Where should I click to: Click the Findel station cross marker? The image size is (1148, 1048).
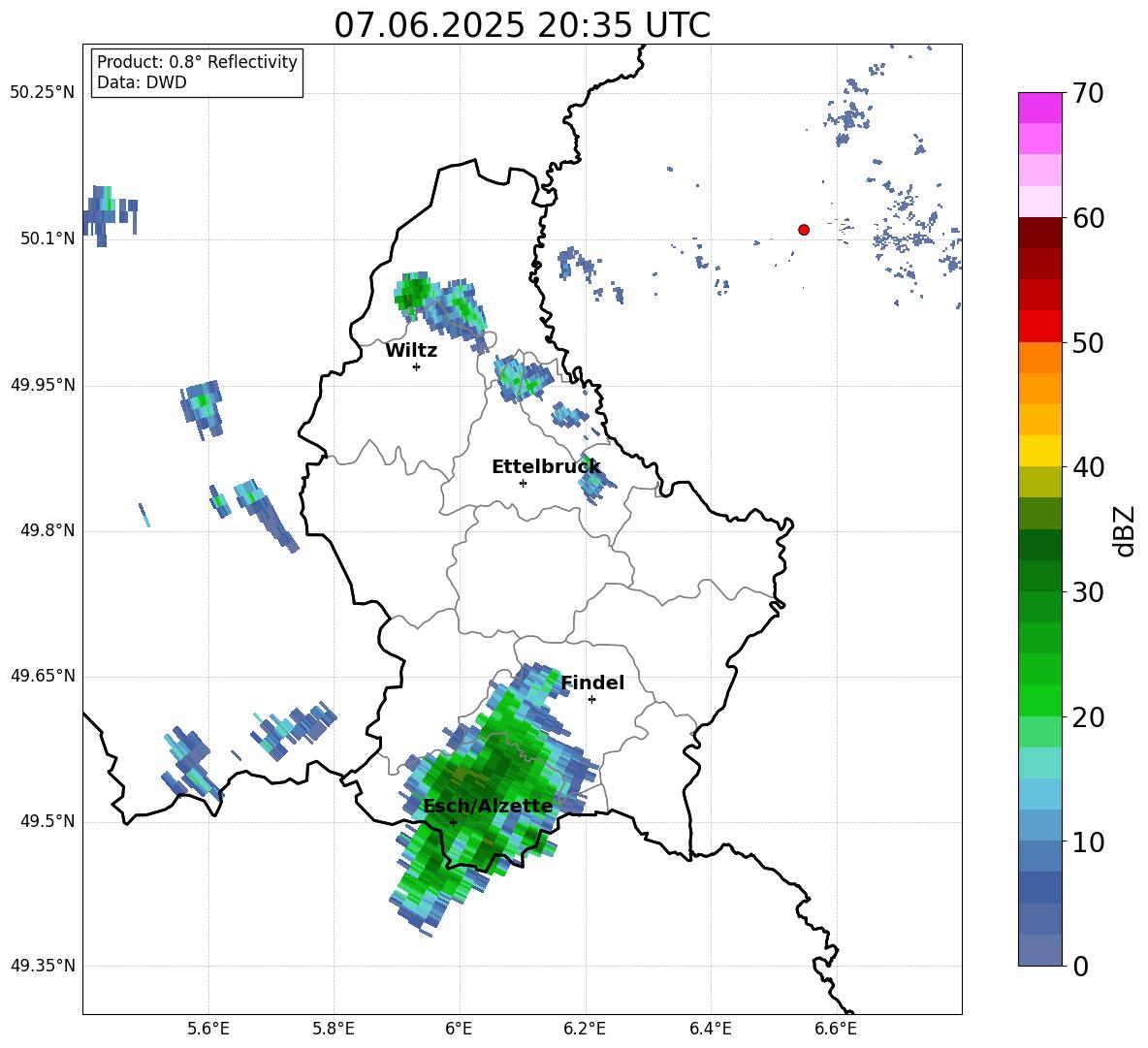coord(591,700)
